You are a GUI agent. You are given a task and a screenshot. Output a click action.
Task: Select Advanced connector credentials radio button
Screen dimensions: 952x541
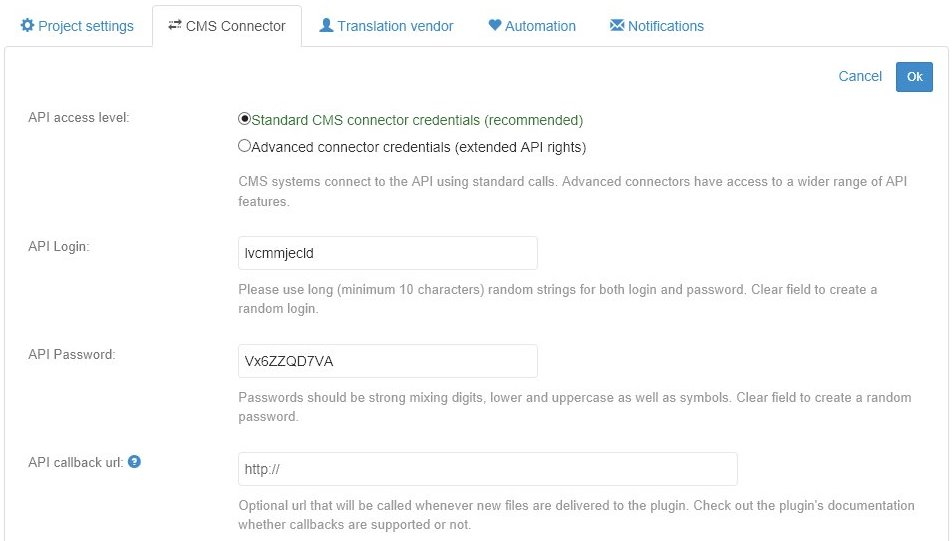[244, 146]
